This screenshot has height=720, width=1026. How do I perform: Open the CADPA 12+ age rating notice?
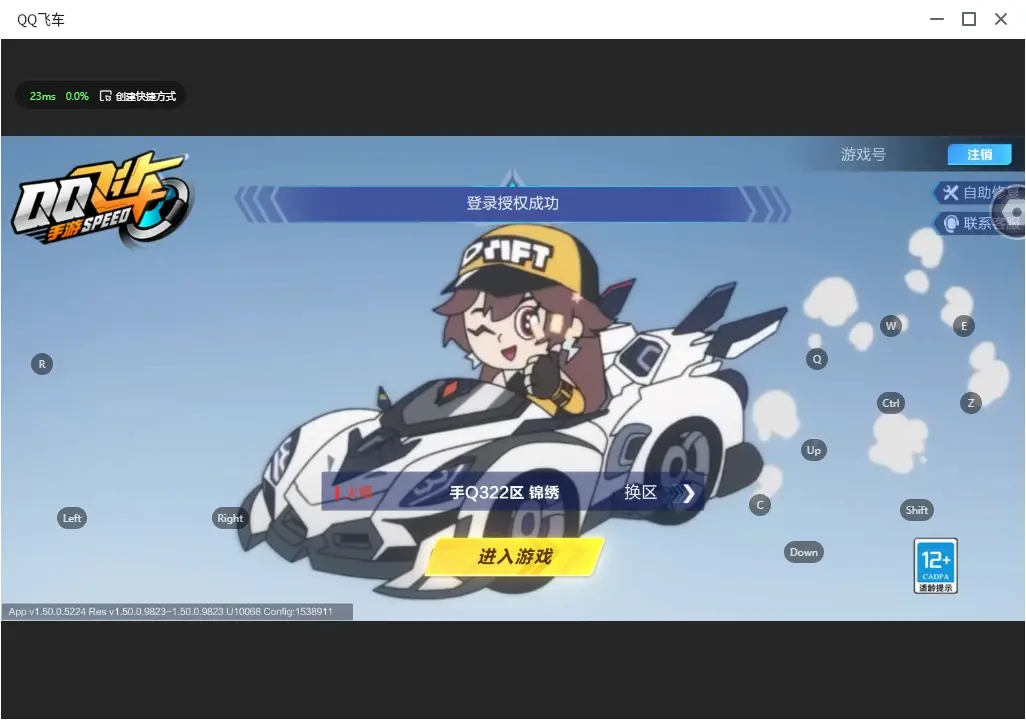[x=936, y=566]
